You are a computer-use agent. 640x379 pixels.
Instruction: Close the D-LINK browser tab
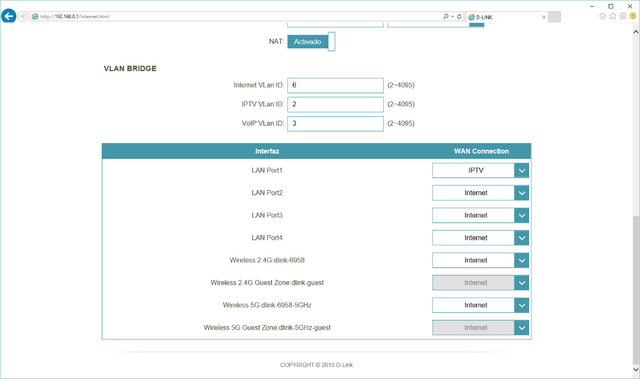(544, 17)
